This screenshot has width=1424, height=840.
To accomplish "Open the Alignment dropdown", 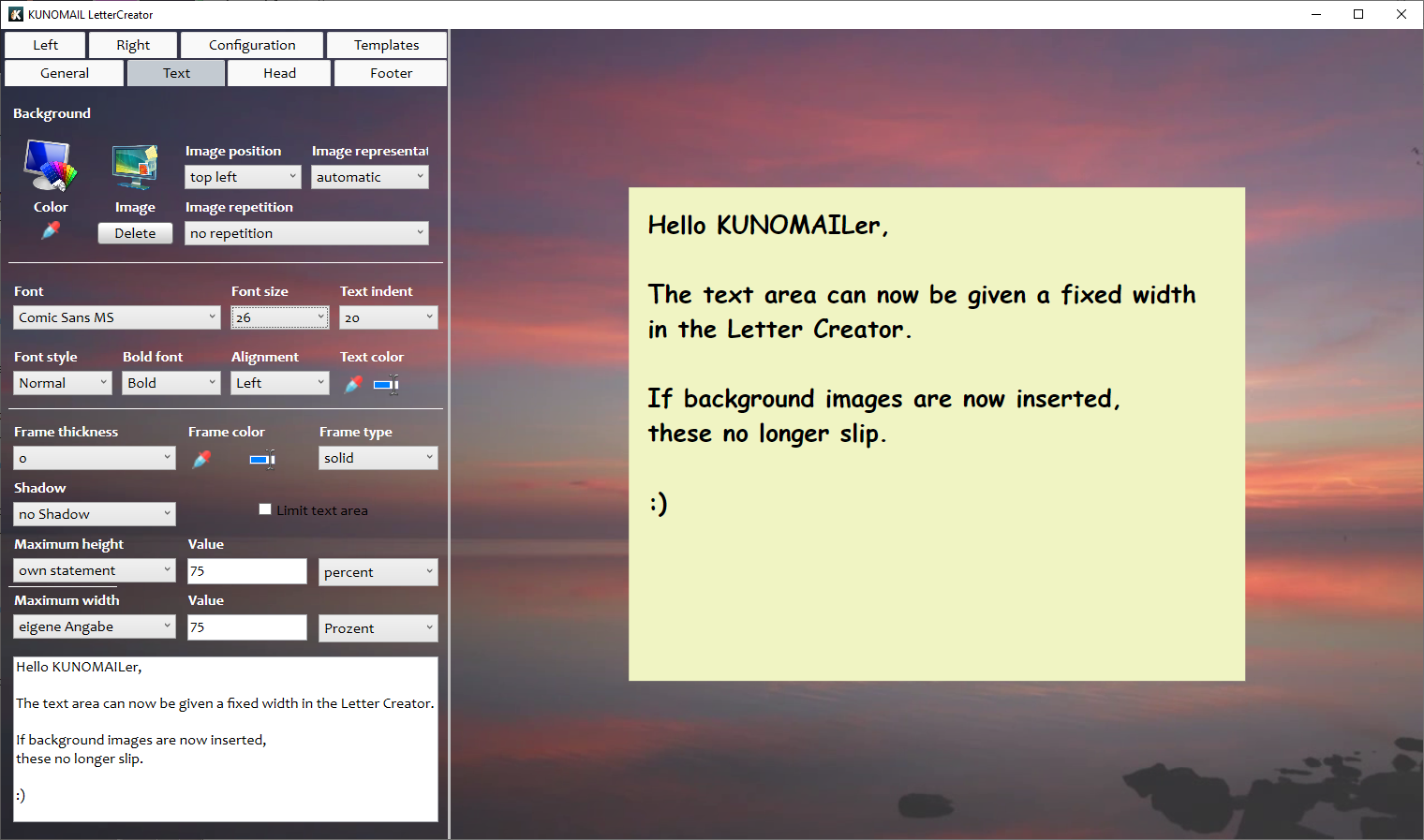I will point(280,383).
